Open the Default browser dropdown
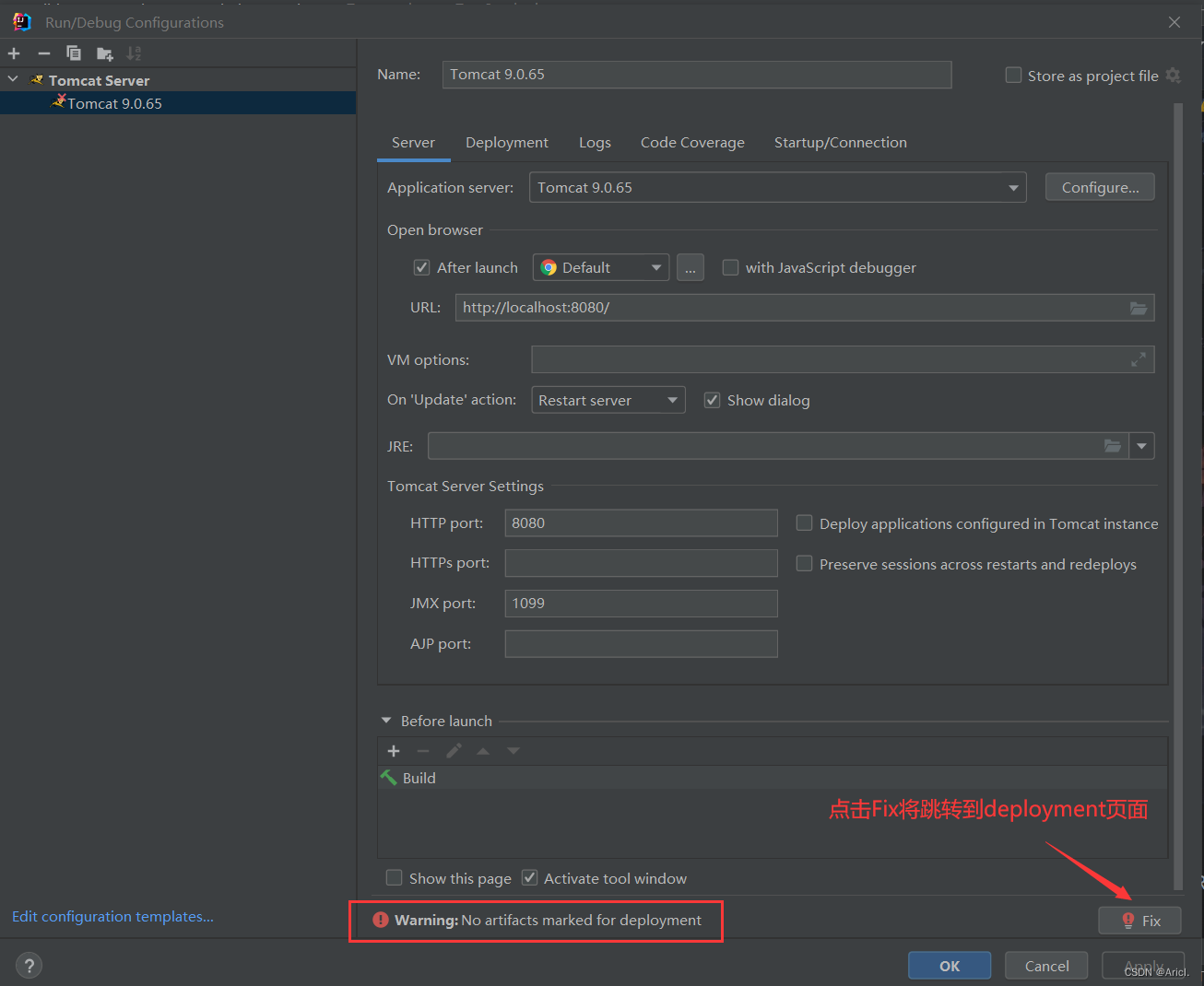 click(x=601, y=268)
